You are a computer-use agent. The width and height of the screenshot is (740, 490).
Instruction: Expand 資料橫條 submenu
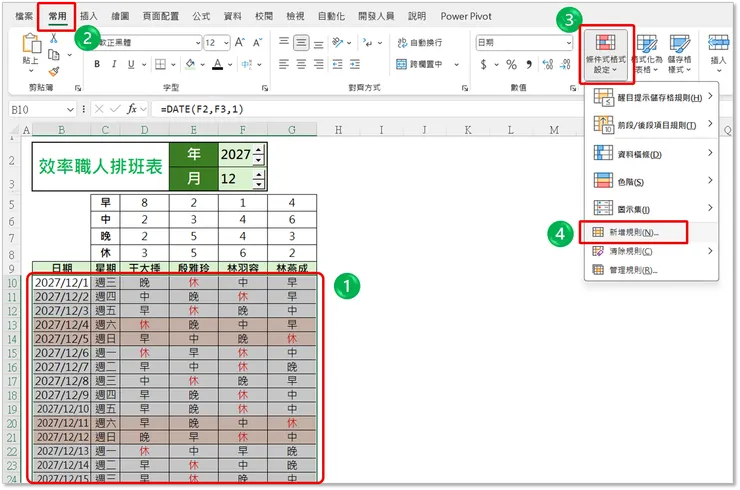coord(651,154)
